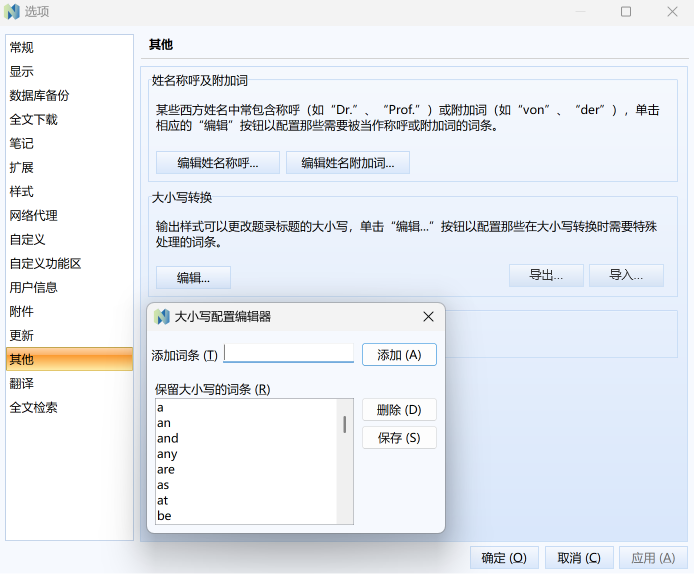Click the 添加 (A) button
694x574 pixels.
pyautogui.click(x=399, y=355)
